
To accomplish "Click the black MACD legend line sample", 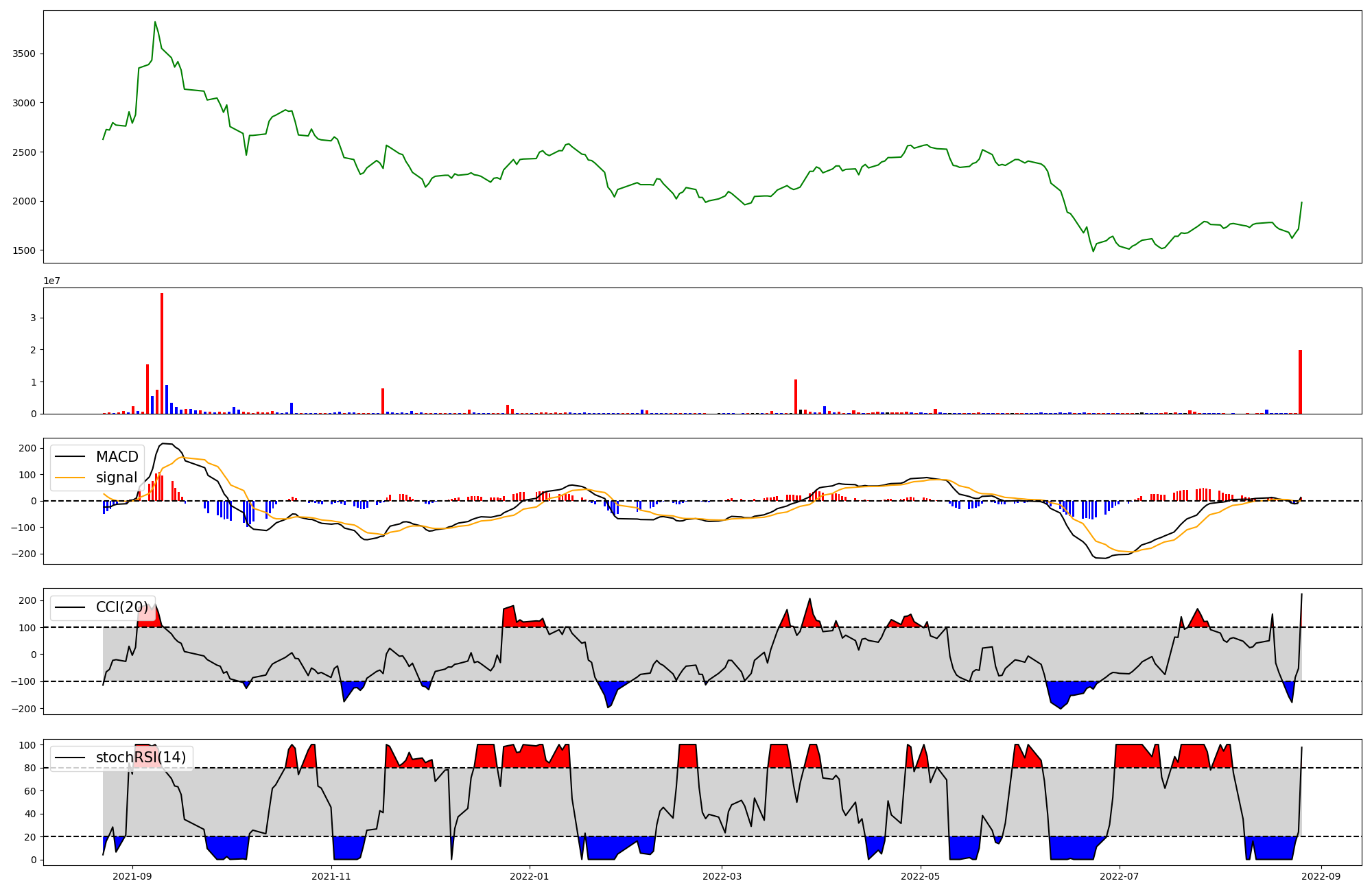I will (x=70, y=457).
